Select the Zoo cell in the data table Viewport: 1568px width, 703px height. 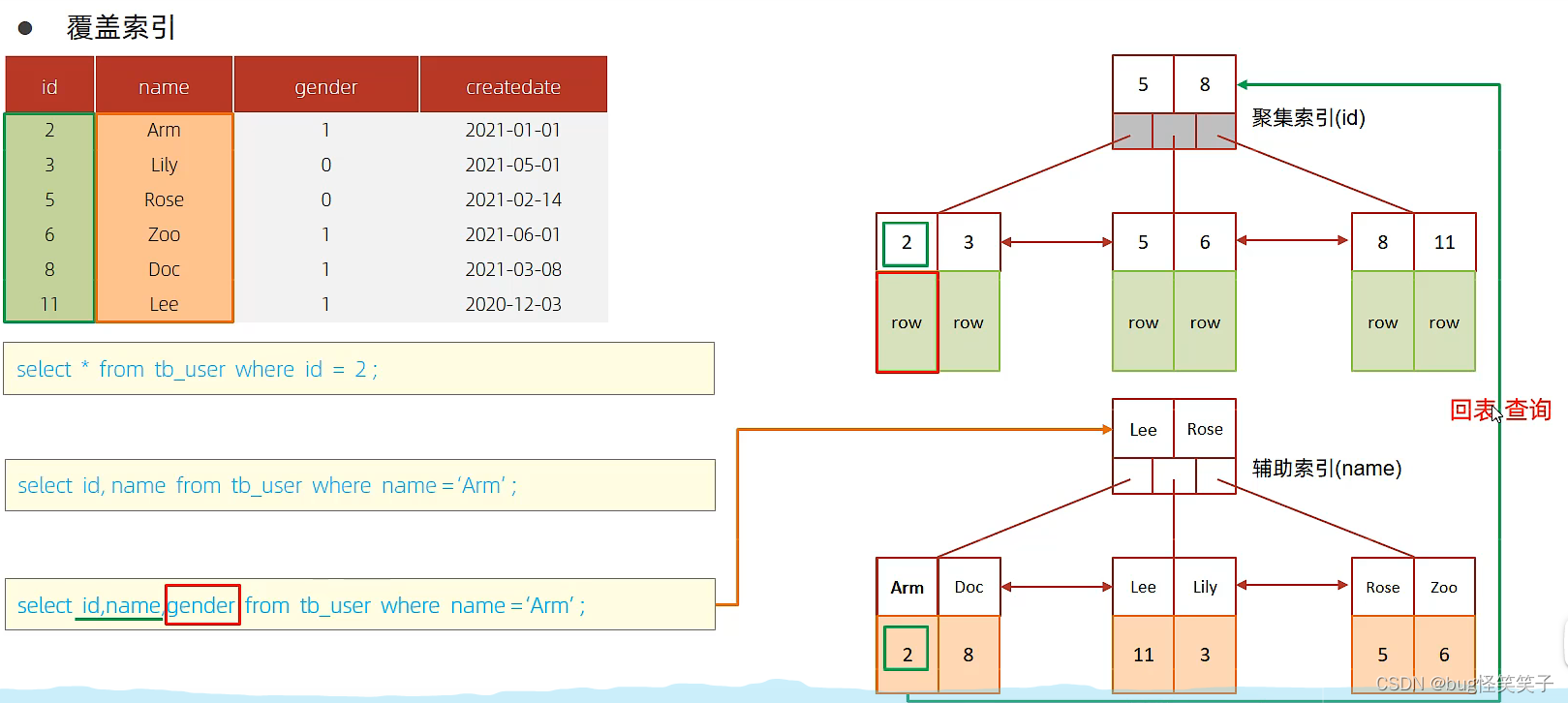[164, 234]
